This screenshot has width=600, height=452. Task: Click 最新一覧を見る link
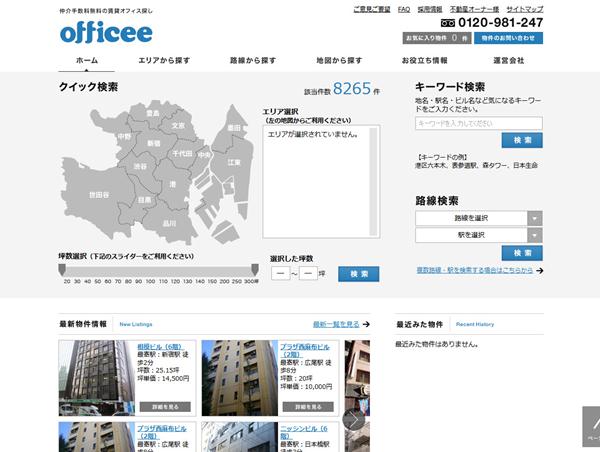336,324
